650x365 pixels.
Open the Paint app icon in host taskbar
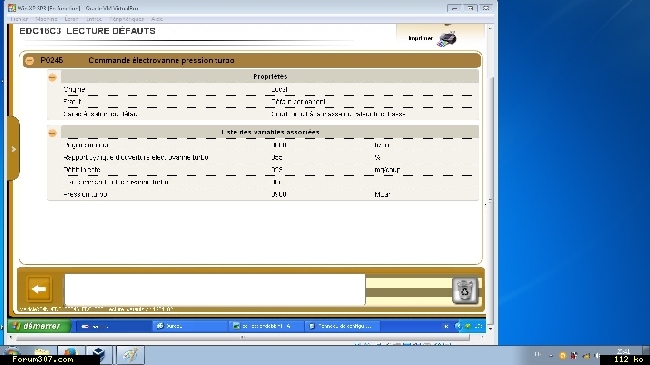[x=130, y=355]
